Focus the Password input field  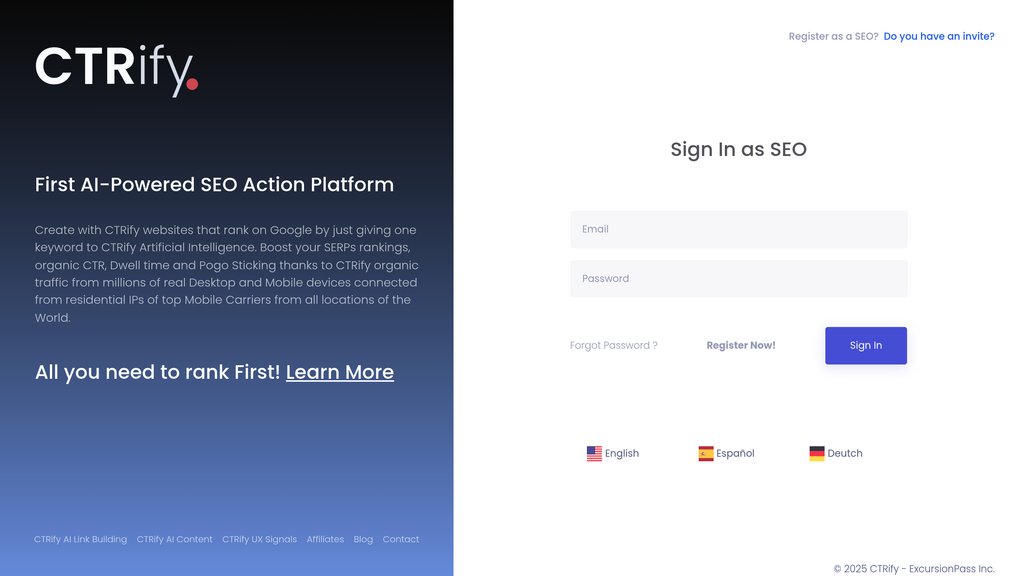coord(739,279)
